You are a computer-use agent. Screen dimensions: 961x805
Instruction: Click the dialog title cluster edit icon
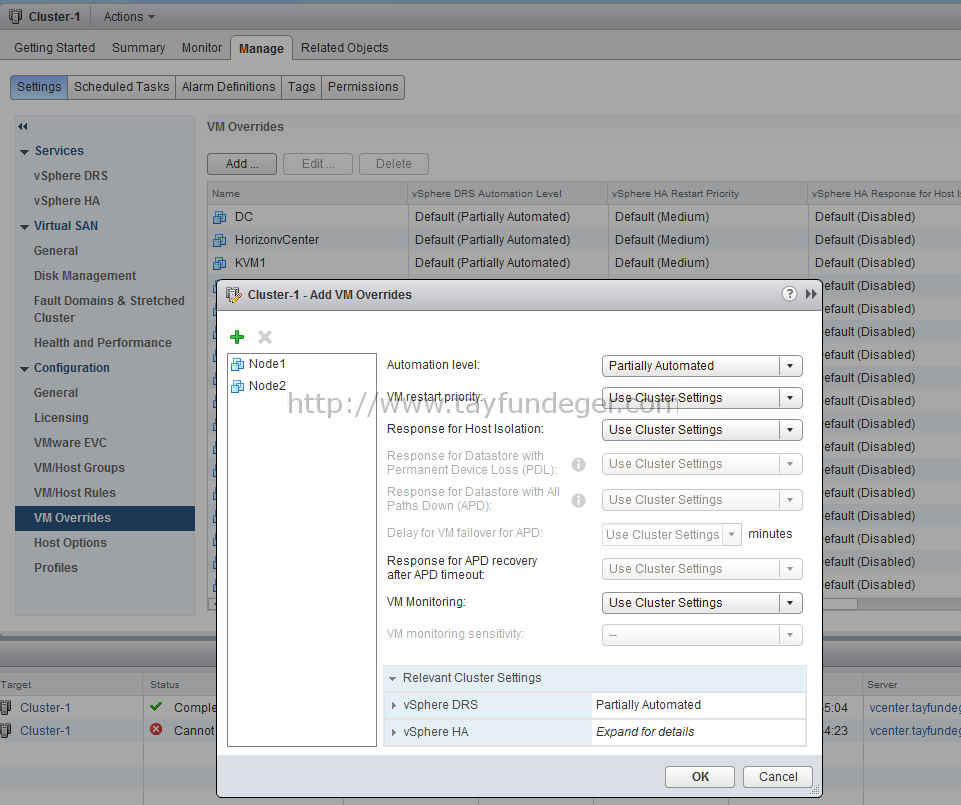coord(234,295)
